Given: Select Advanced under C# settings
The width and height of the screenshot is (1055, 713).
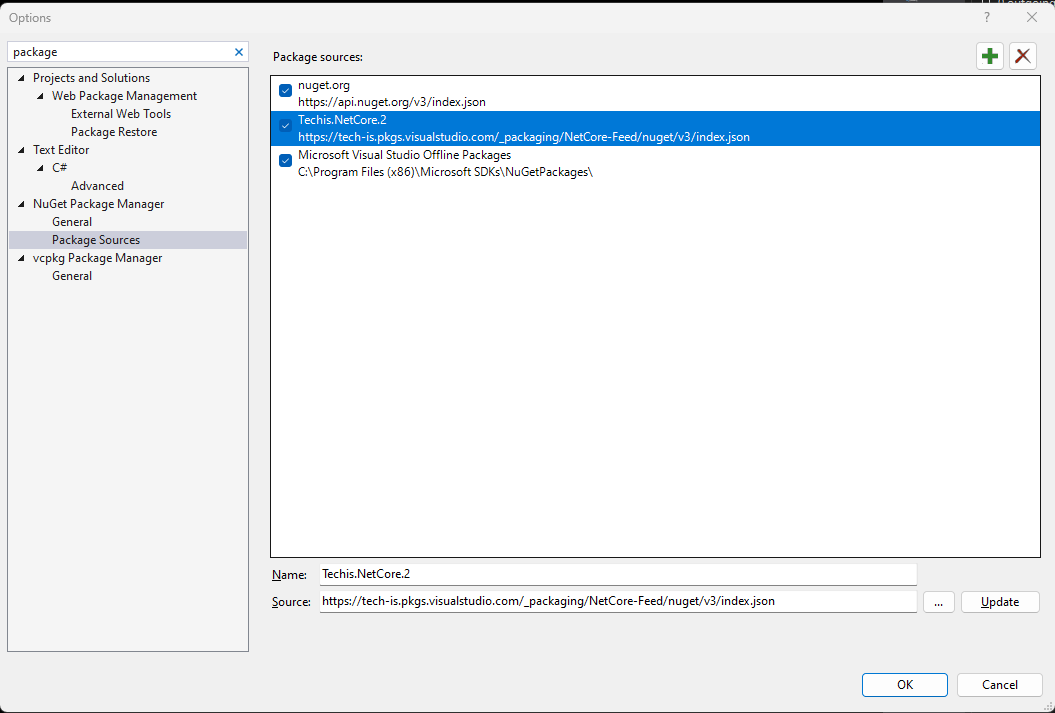Looking at the screenshot, I should click(97, 186).
